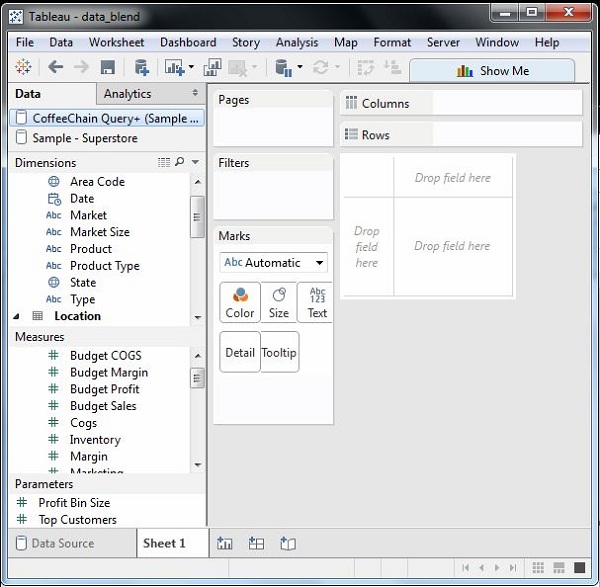Screen dimensions: 600x587
Task: Expand the Location hierarchy in Dimensions
Action: pyautogui.click(x=18, y=316)
